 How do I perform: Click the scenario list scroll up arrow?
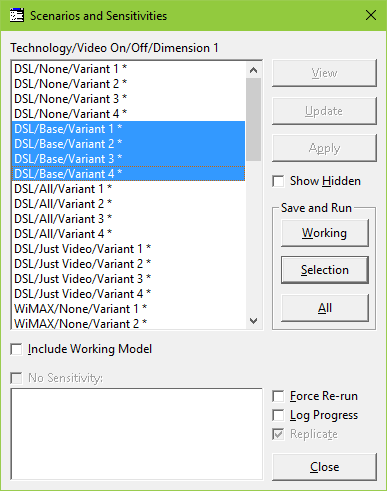coord(253,70)
